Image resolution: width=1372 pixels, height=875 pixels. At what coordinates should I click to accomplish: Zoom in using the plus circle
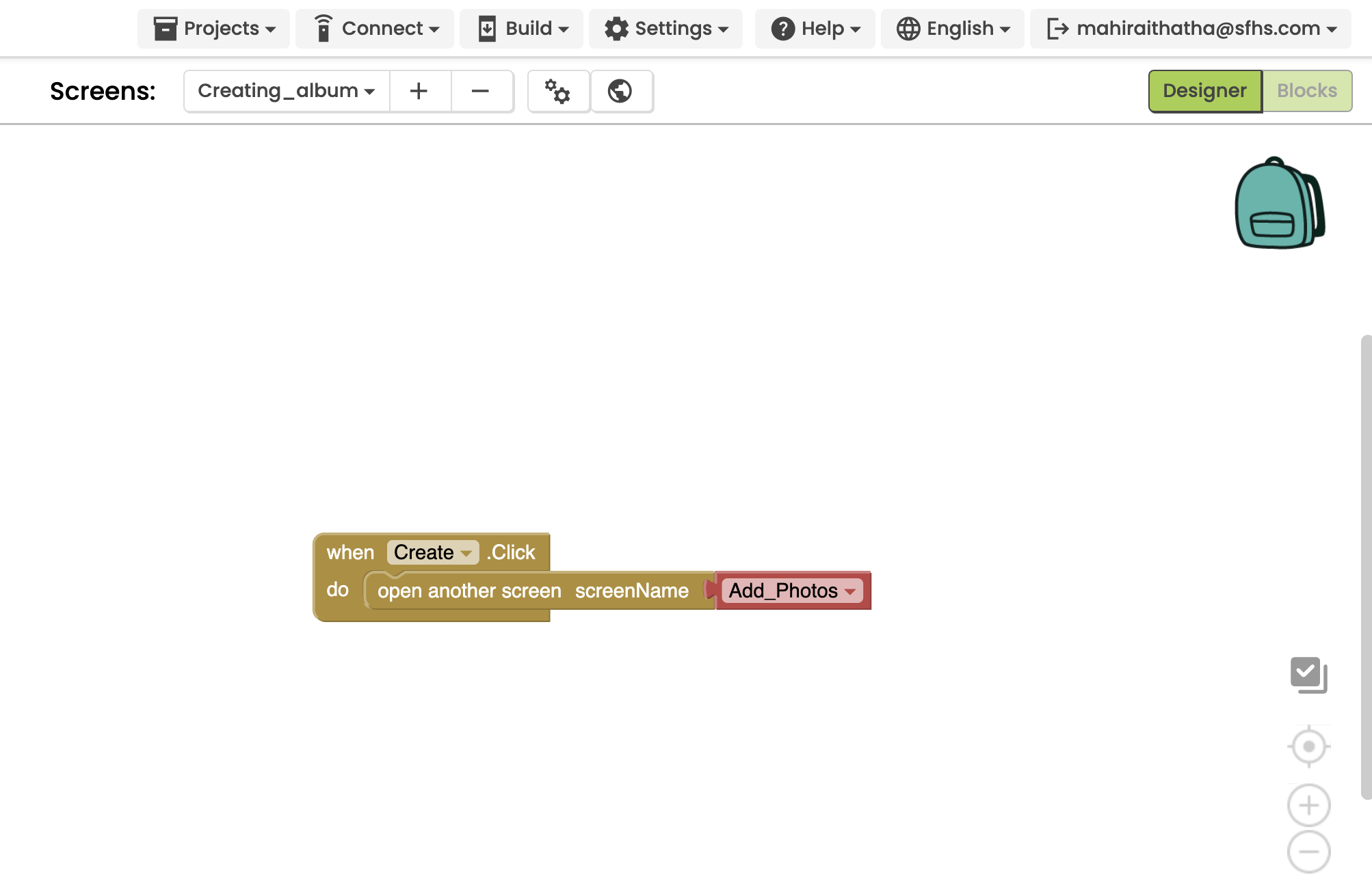point(1308,805)
